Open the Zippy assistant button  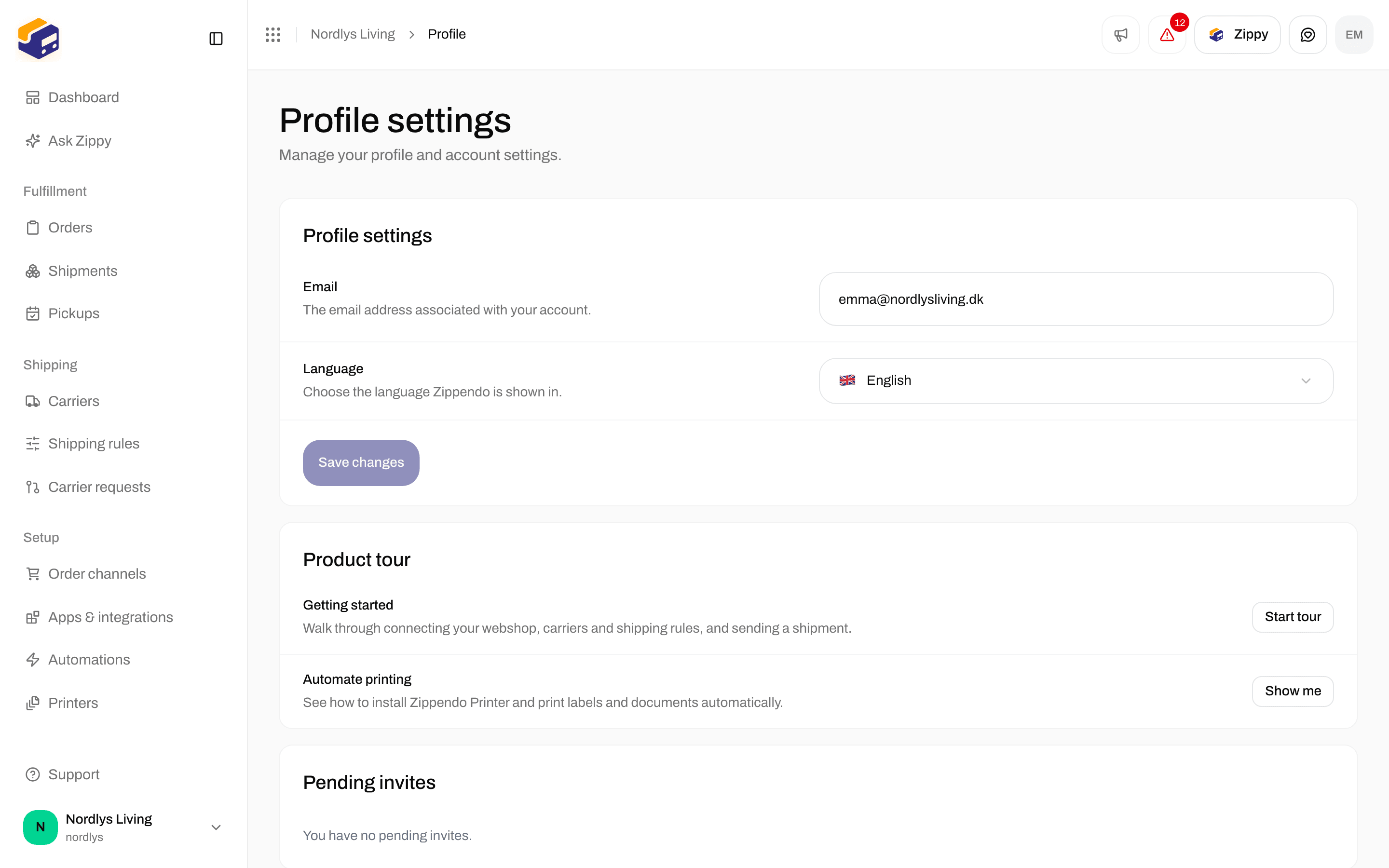click(x=1237, y=34)
